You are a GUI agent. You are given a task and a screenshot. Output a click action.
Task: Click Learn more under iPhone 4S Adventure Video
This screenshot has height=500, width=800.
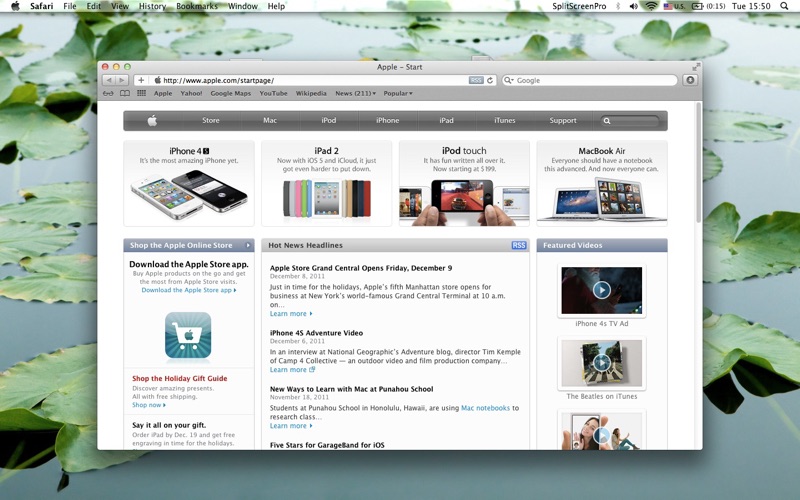click(292, 370)
